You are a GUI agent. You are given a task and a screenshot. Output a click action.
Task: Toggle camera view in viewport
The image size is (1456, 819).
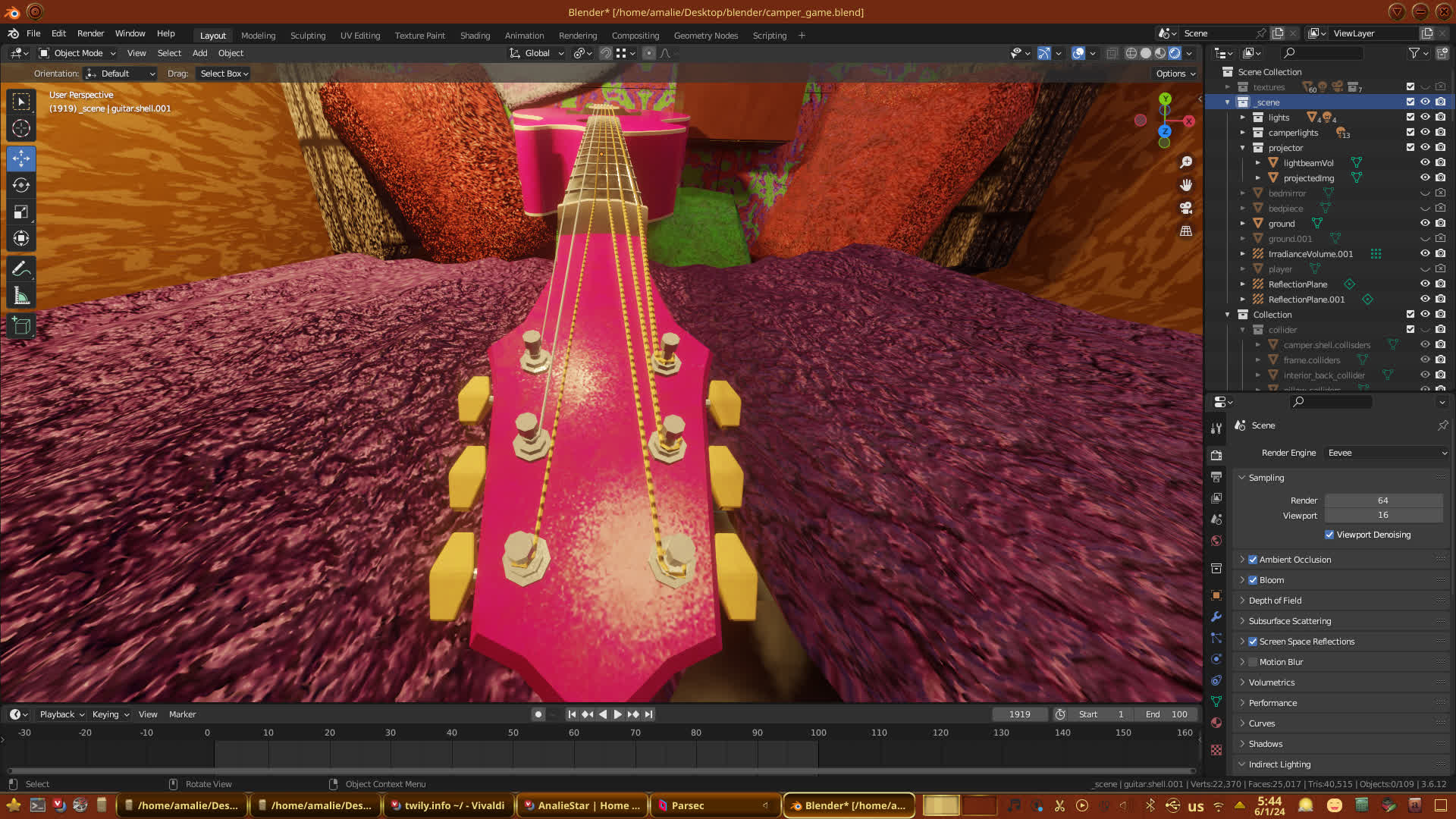[x=1186, y=208]
